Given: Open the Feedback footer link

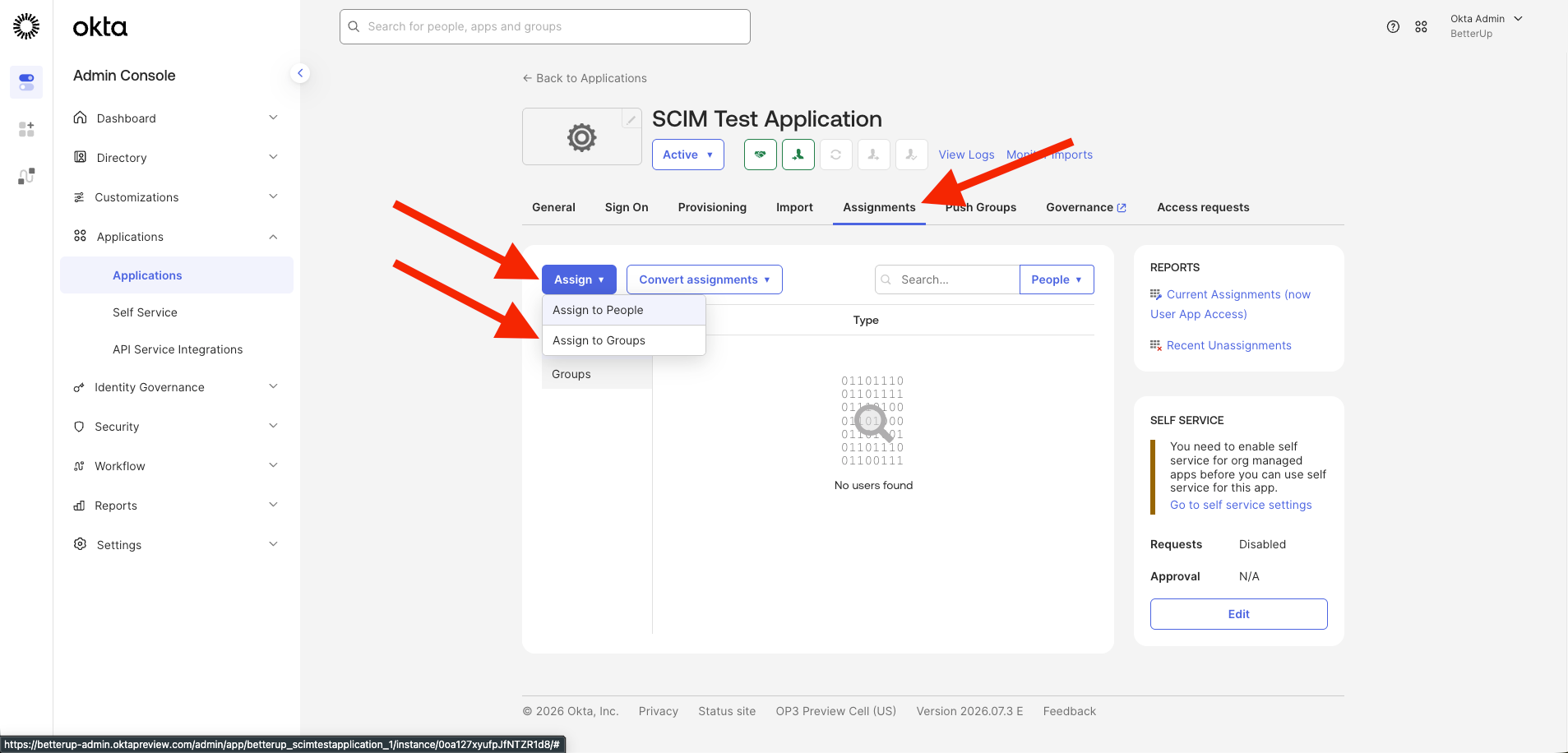Looking at the screenshot, I should 1070,711.
